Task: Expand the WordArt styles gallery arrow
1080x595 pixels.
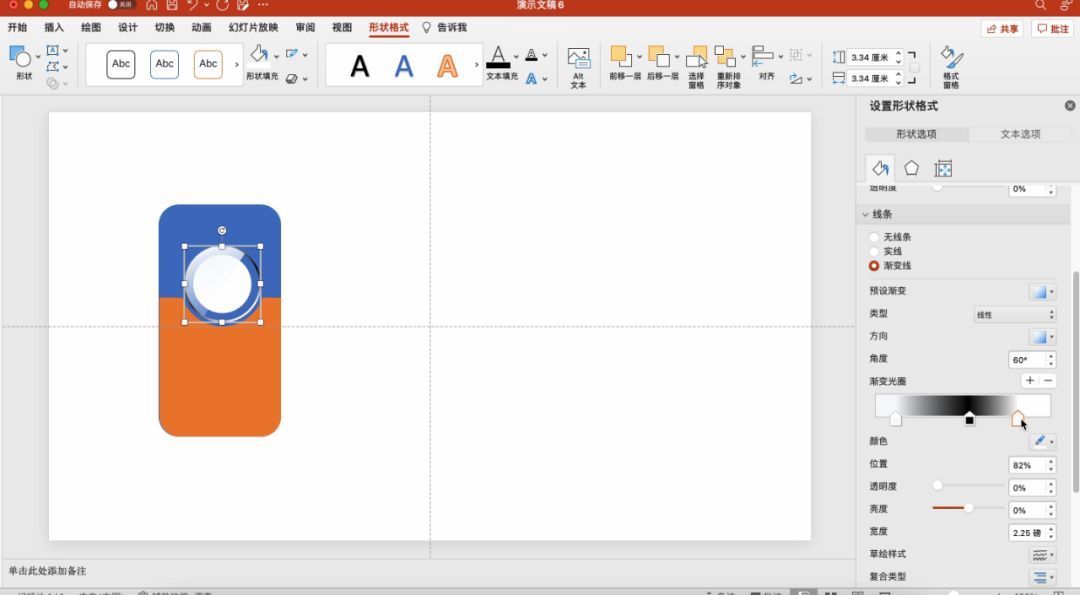Action: click(476, 65)
